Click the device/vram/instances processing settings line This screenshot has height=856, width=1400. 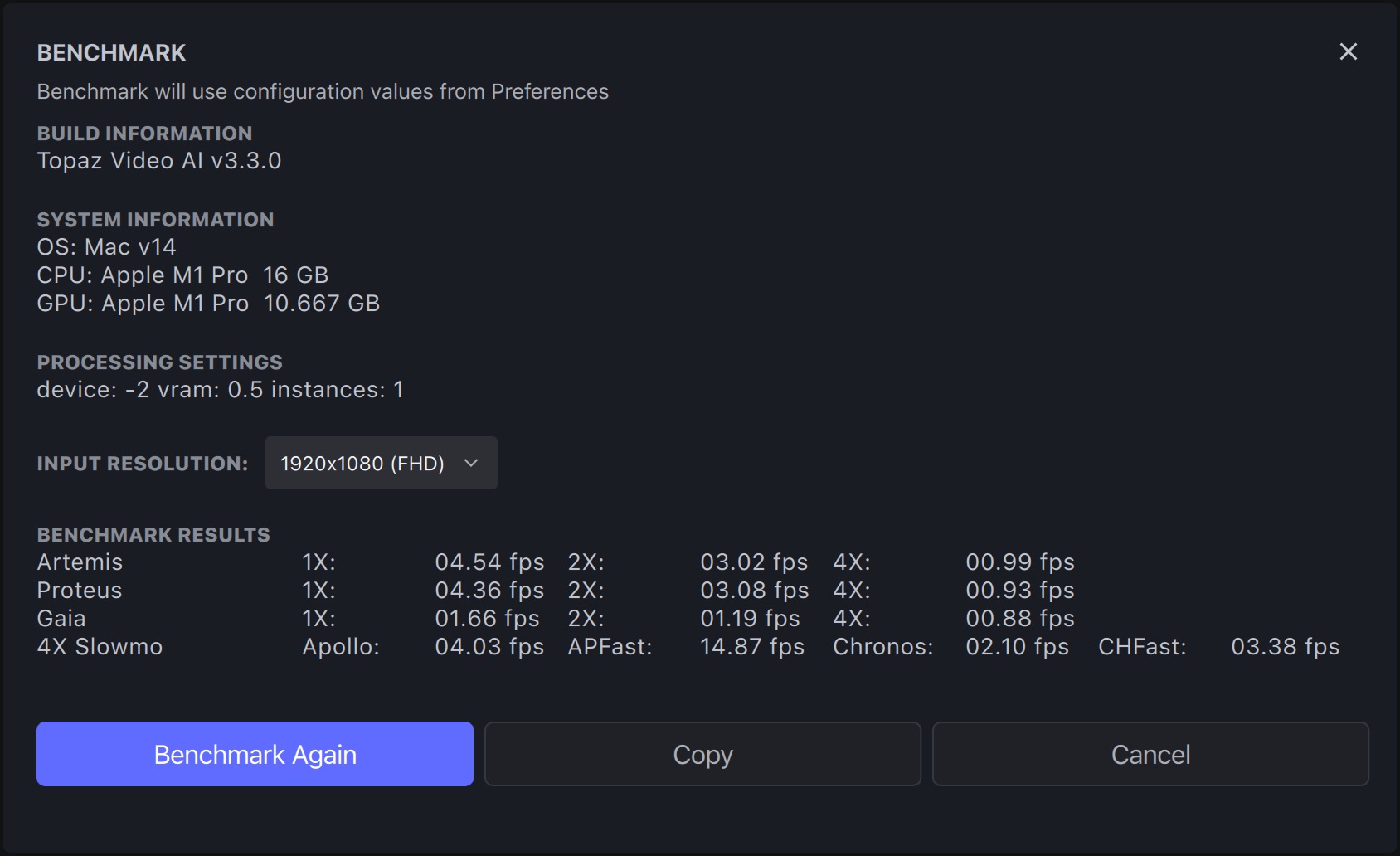[x=220, y=390]
